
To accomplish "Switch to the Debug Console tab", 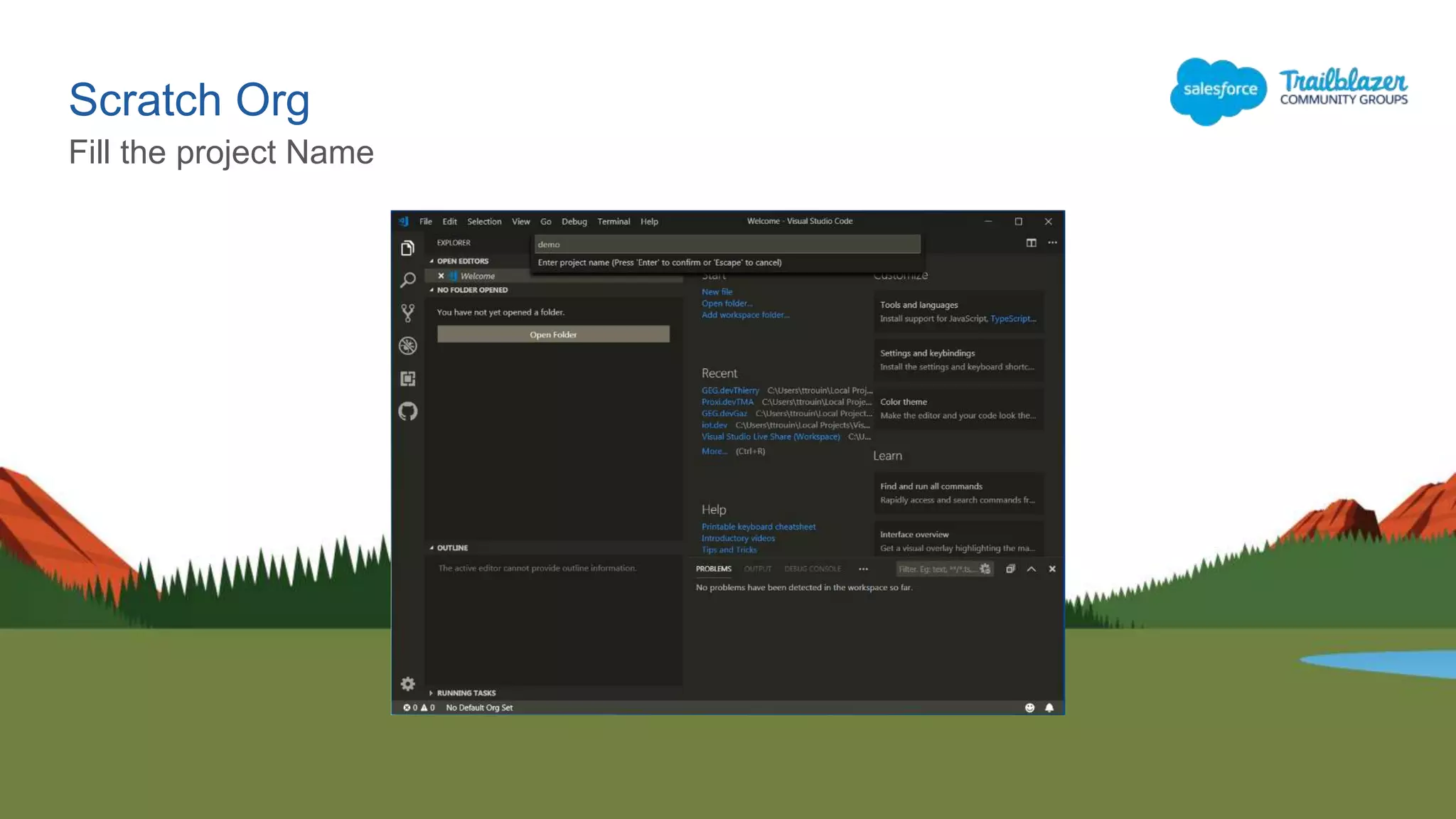I will [x=812, y=569].
